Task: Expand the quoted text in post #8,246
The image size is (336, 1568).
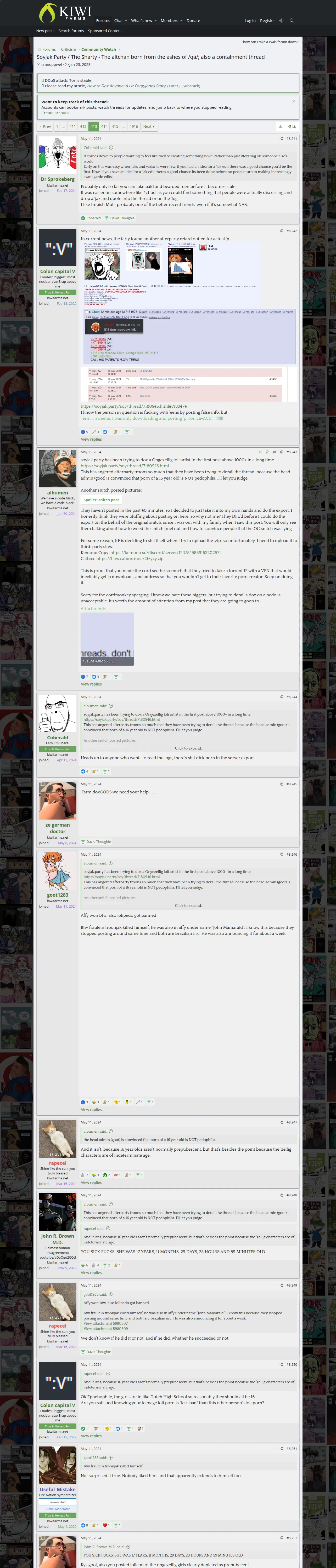Action: click(188, 905)
